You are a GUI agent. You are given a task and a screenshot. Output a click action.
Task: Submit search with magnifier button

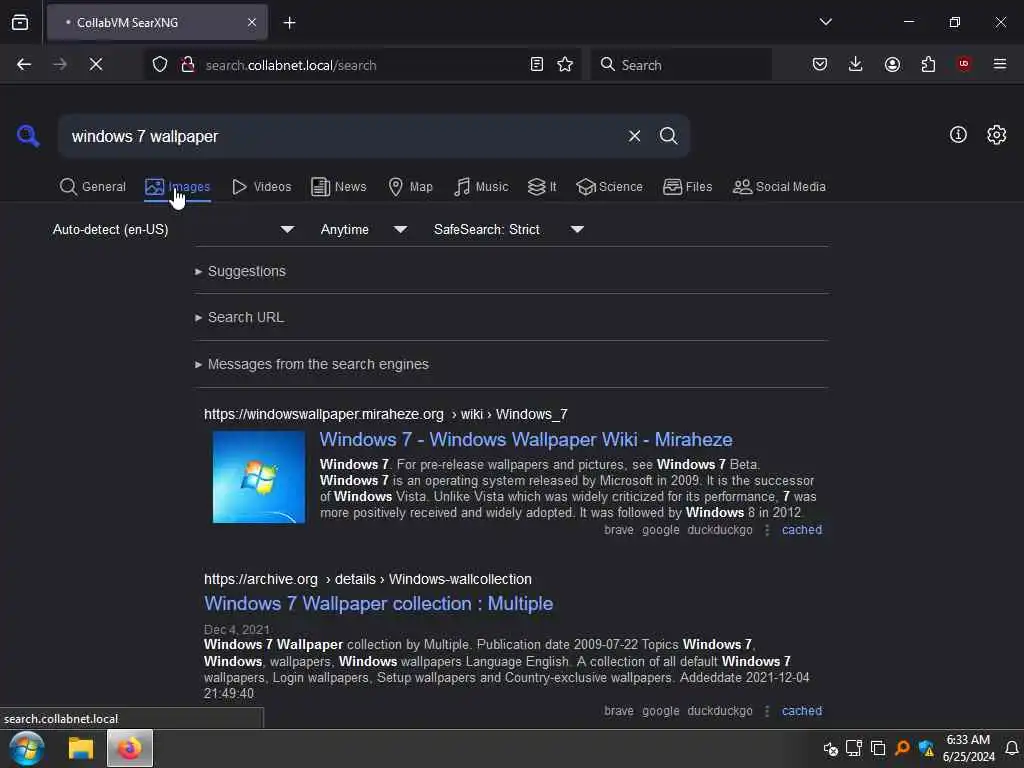tap(668, 136)
